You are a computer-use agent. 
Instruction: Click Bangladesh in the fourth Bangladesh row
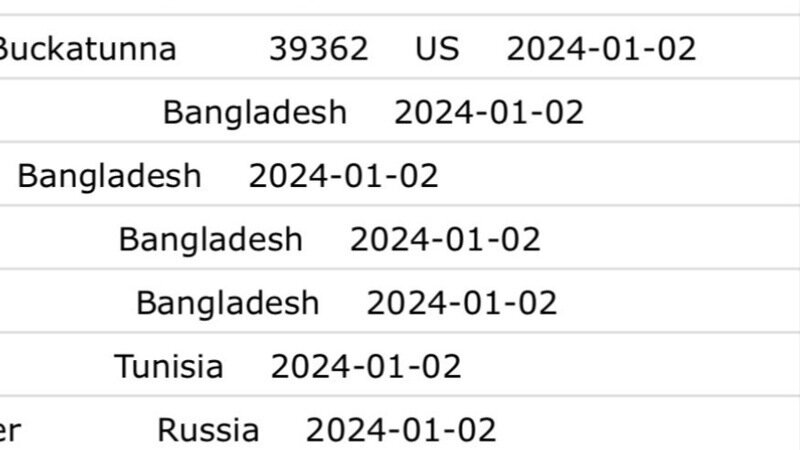tap(227, 302)
